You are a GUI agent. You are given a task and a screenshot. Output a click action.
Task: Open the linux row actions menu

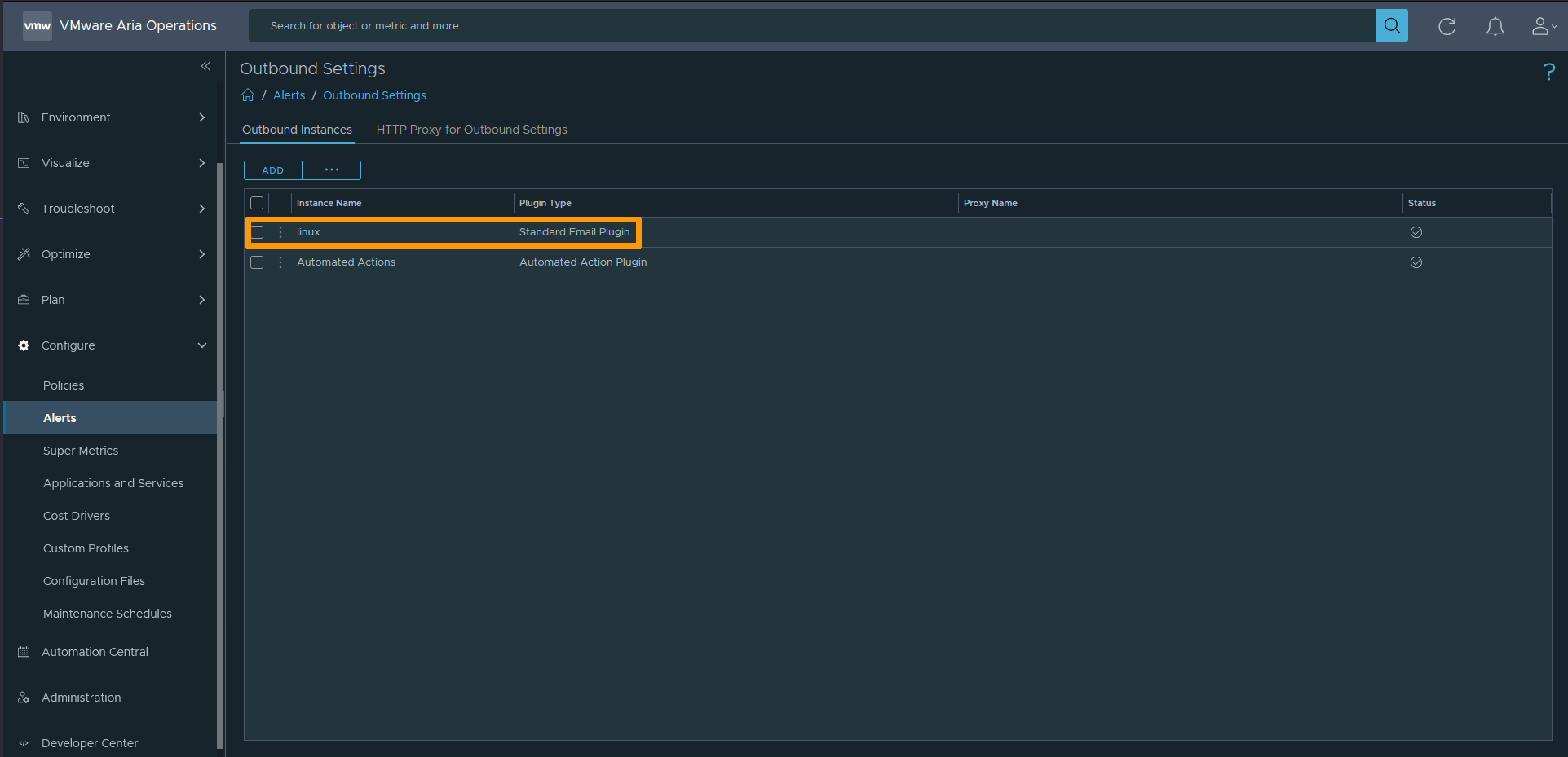click(x=280, y=232)
